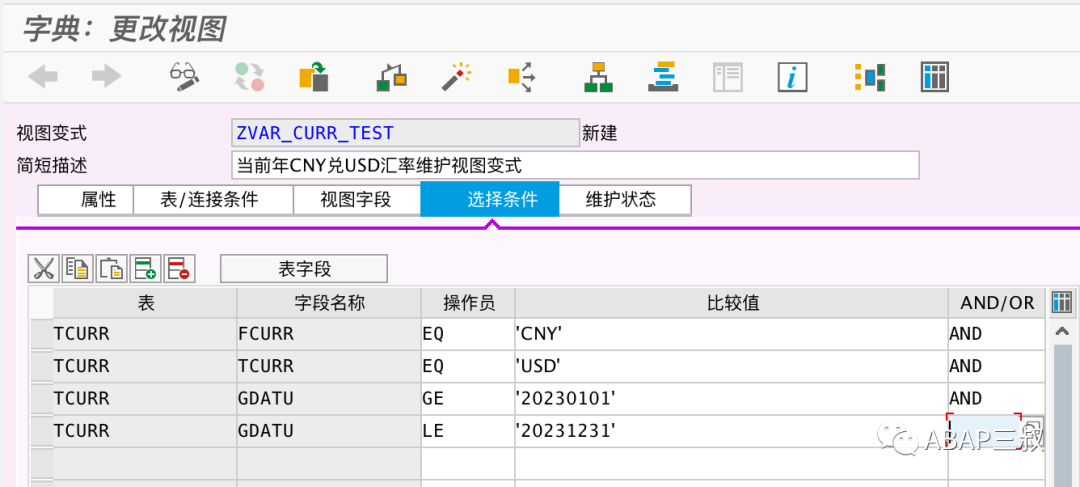
Task: Open the information 'i' icon
Action: coord(792,76)
